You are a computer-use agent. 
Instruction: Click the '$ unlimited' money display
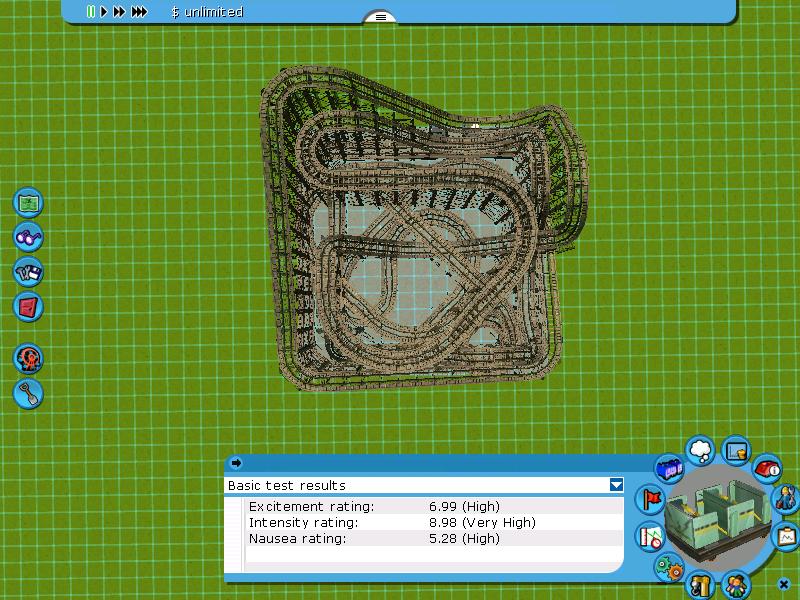[207, 12]
